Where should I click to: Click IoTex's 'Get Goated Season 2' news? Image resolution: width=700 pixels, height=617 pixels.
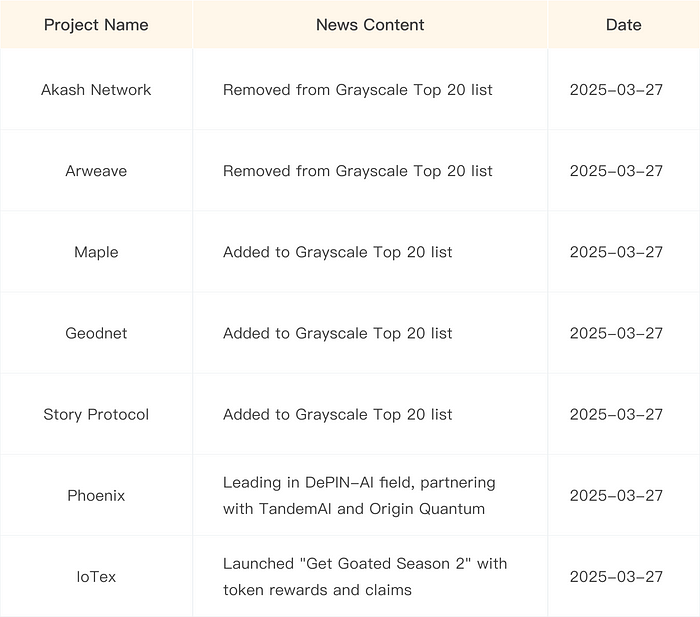coord(364,577)
